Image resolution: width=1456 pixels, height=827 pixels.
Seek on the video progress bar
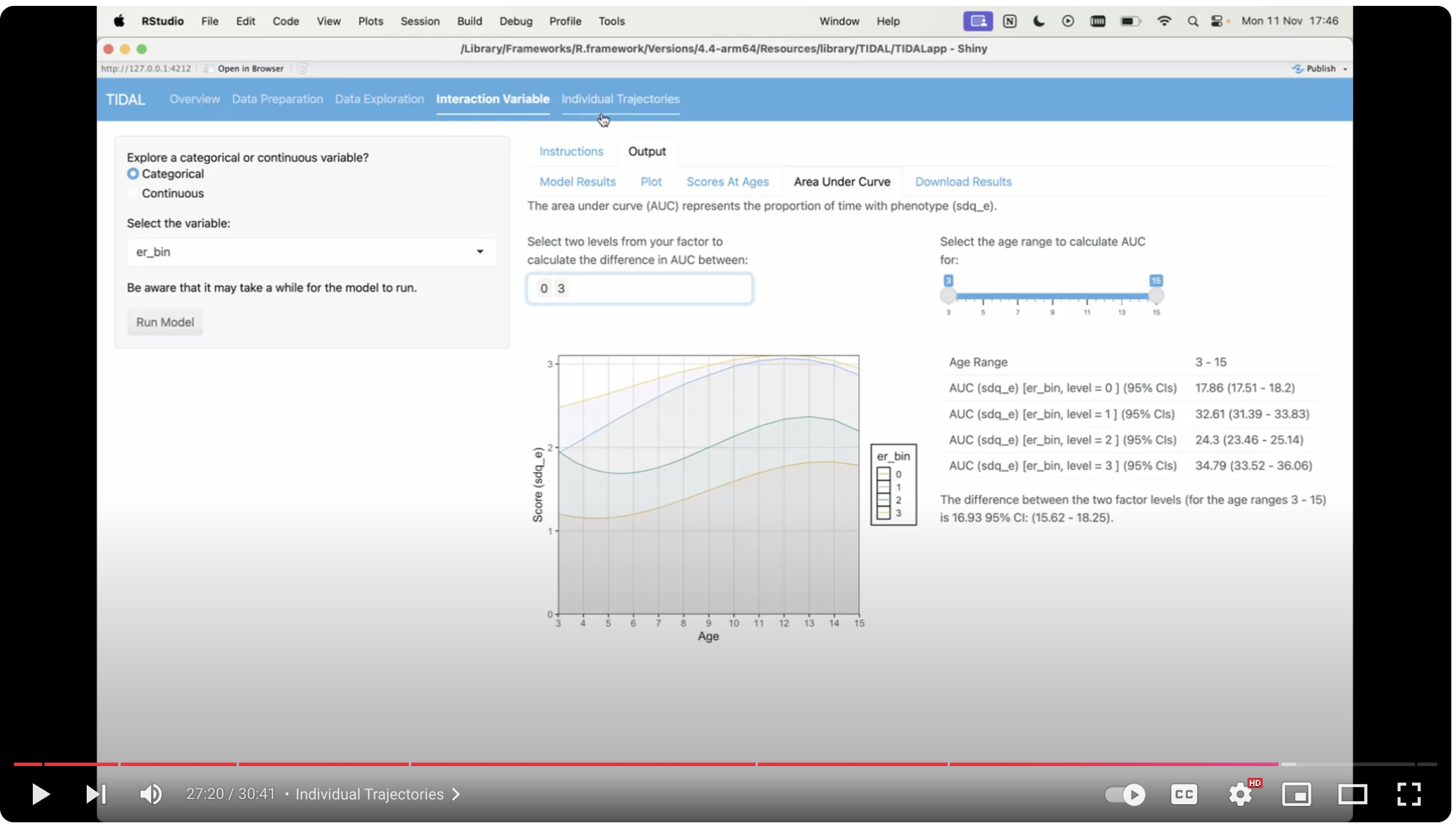[725, 764]
